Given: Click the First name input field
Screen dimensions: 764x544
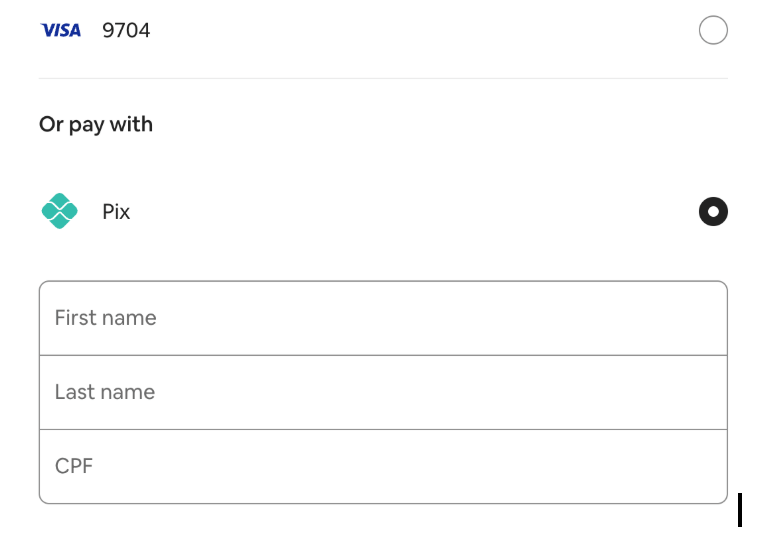Looking at the screenshot, I should pos(383,318).
